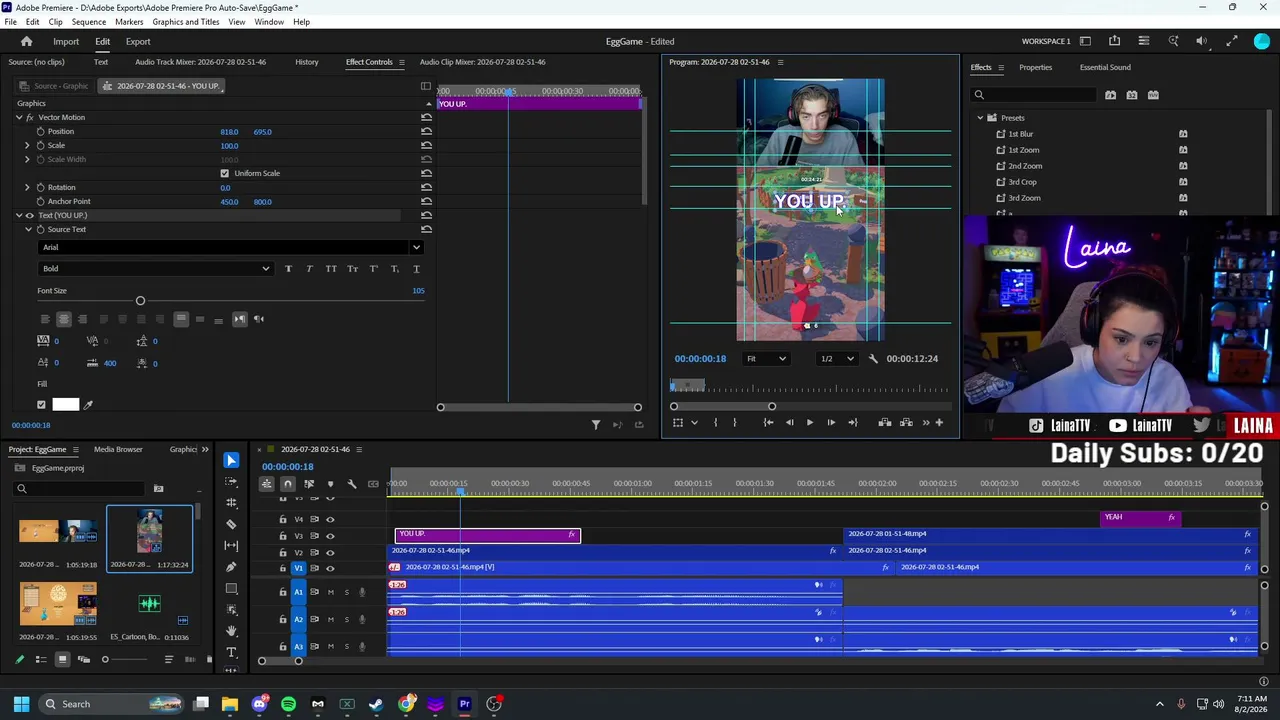The image size is (1280, 720).
Task: Play the sequence in Program monitor
Action: pos(810,422)
